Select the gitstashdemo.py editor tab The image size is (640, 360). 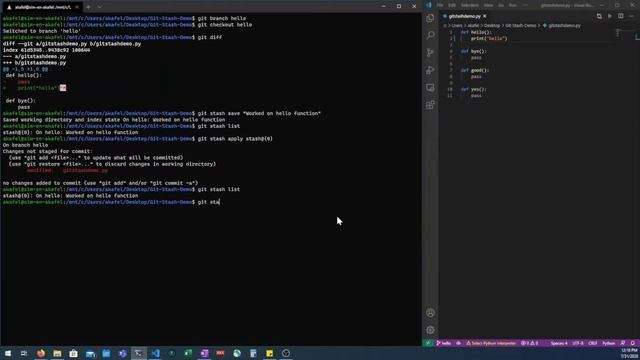[464, 16]
